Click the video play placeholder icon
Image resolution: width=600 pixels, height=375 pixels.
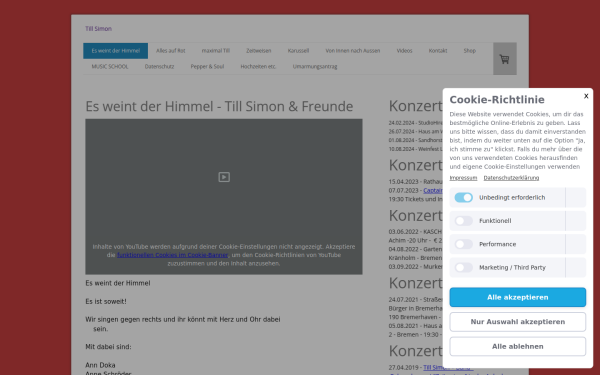point(224,177)
